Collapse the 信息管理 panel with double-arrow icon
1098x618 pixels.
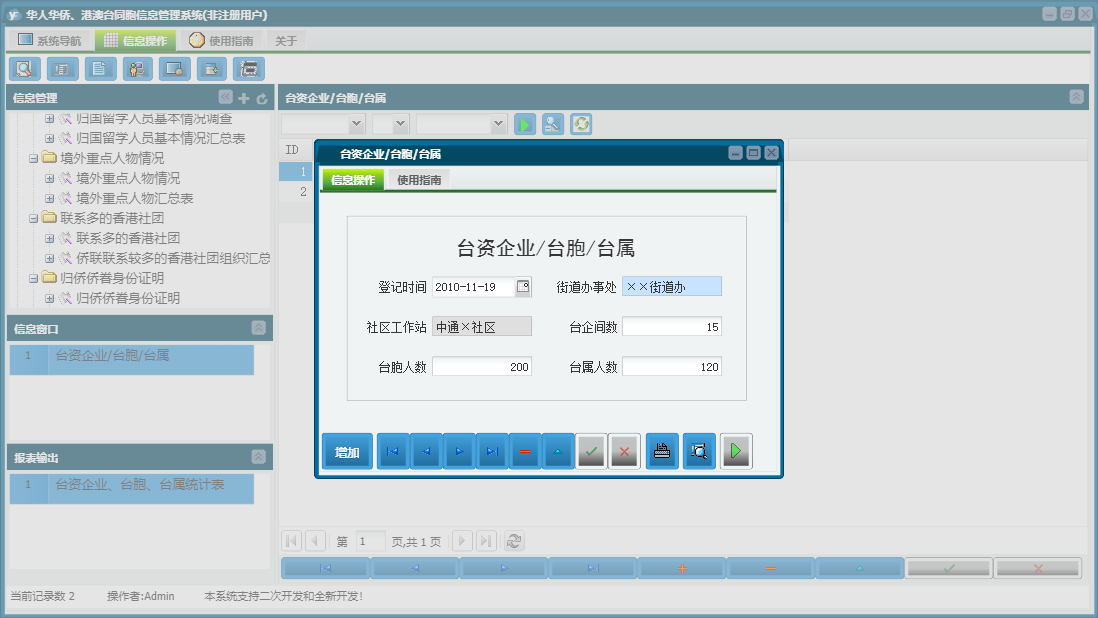pyautogui.click(x=225, y=97)
